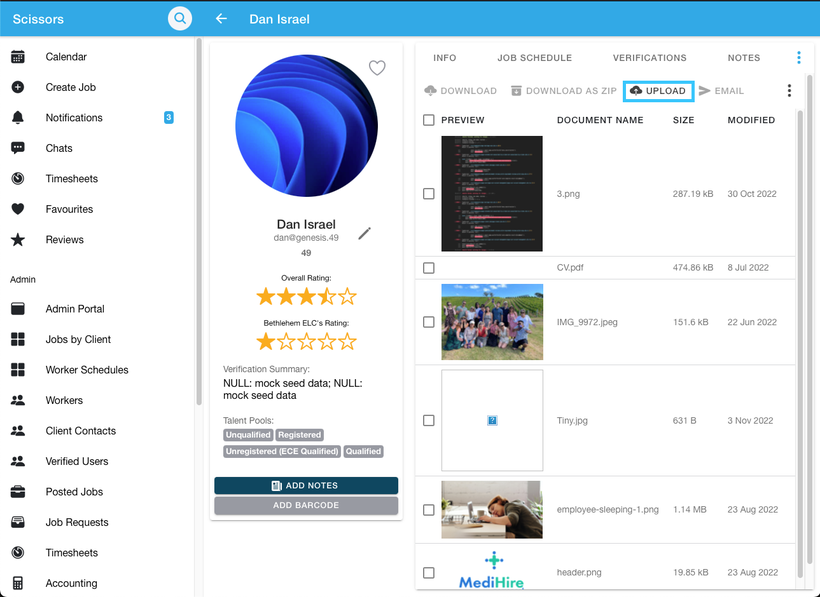The height and width of the screenshot is (597, 820).
Task: Click the Registered talent pool tag
Action: [x=300, y=435]
